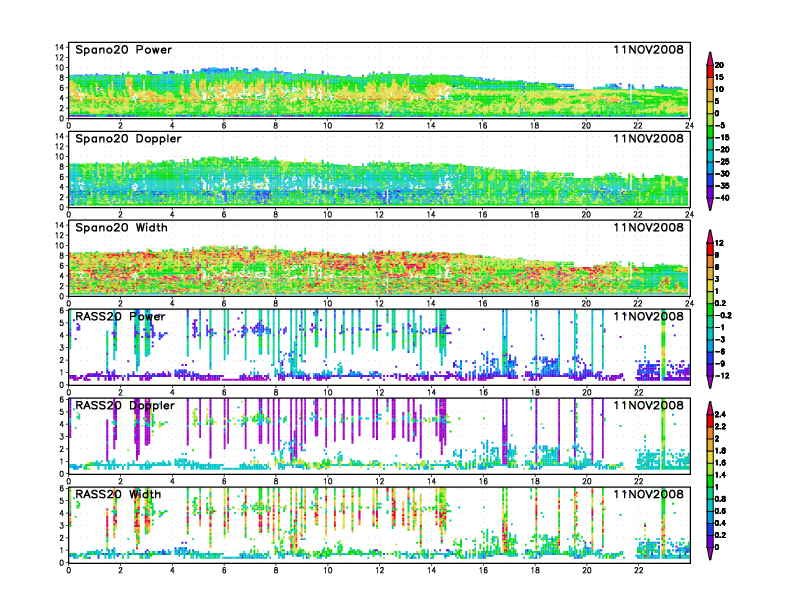Click the "-6" label on the second colorbar

pos(719,352)
